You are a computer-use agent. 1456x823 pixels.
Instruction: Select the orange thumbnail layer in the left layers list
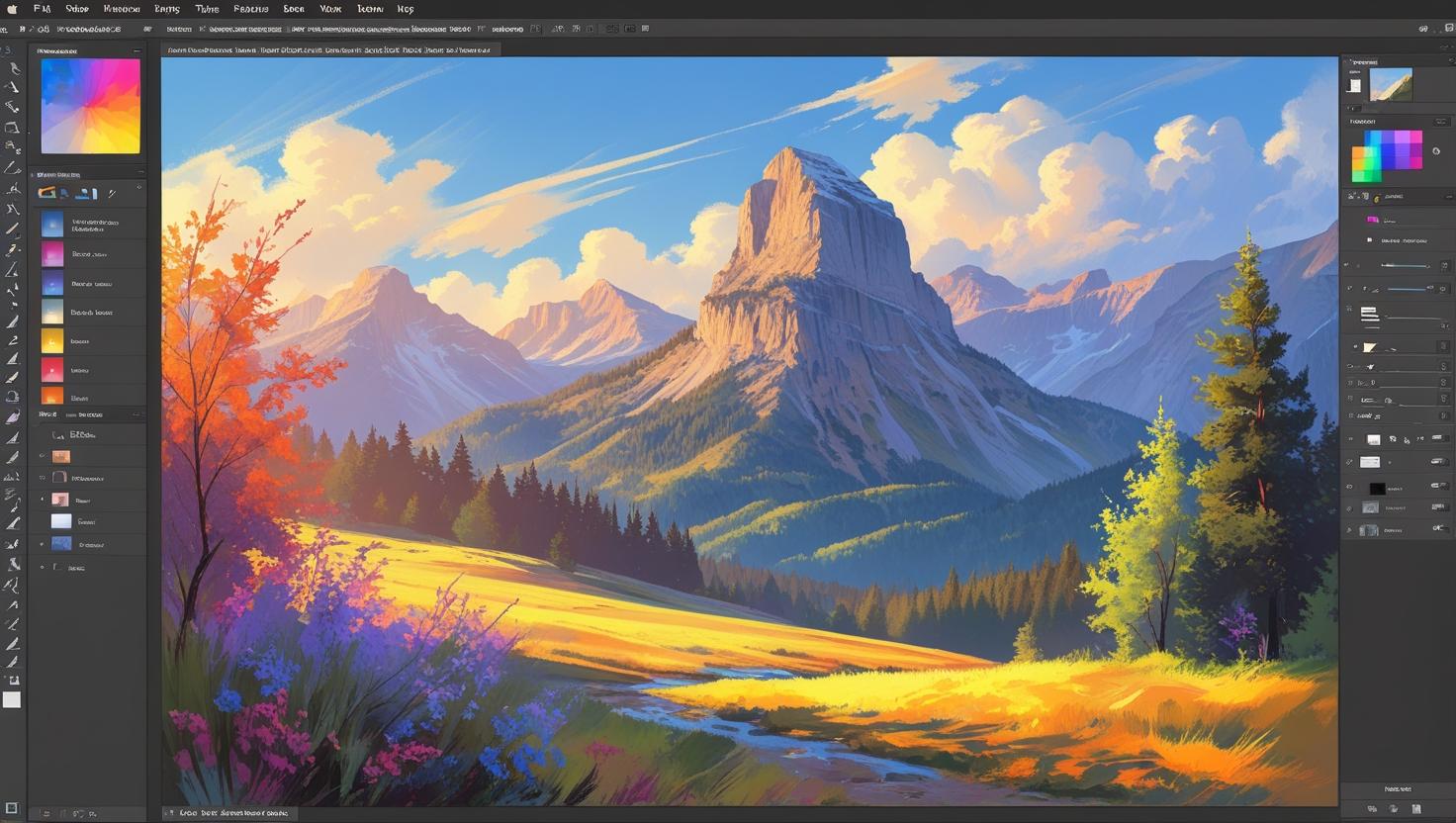61,457
